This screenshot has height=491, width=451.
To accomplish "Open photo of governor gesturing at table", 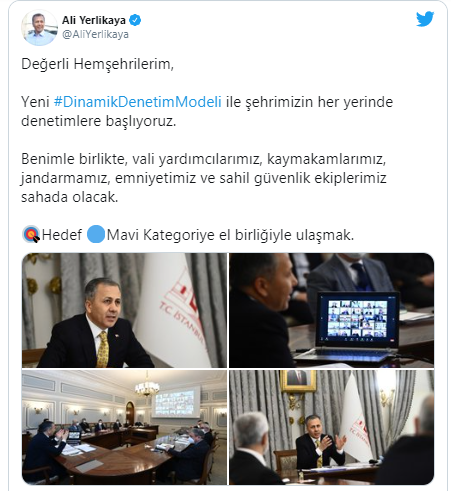I will tap(332, 427).
